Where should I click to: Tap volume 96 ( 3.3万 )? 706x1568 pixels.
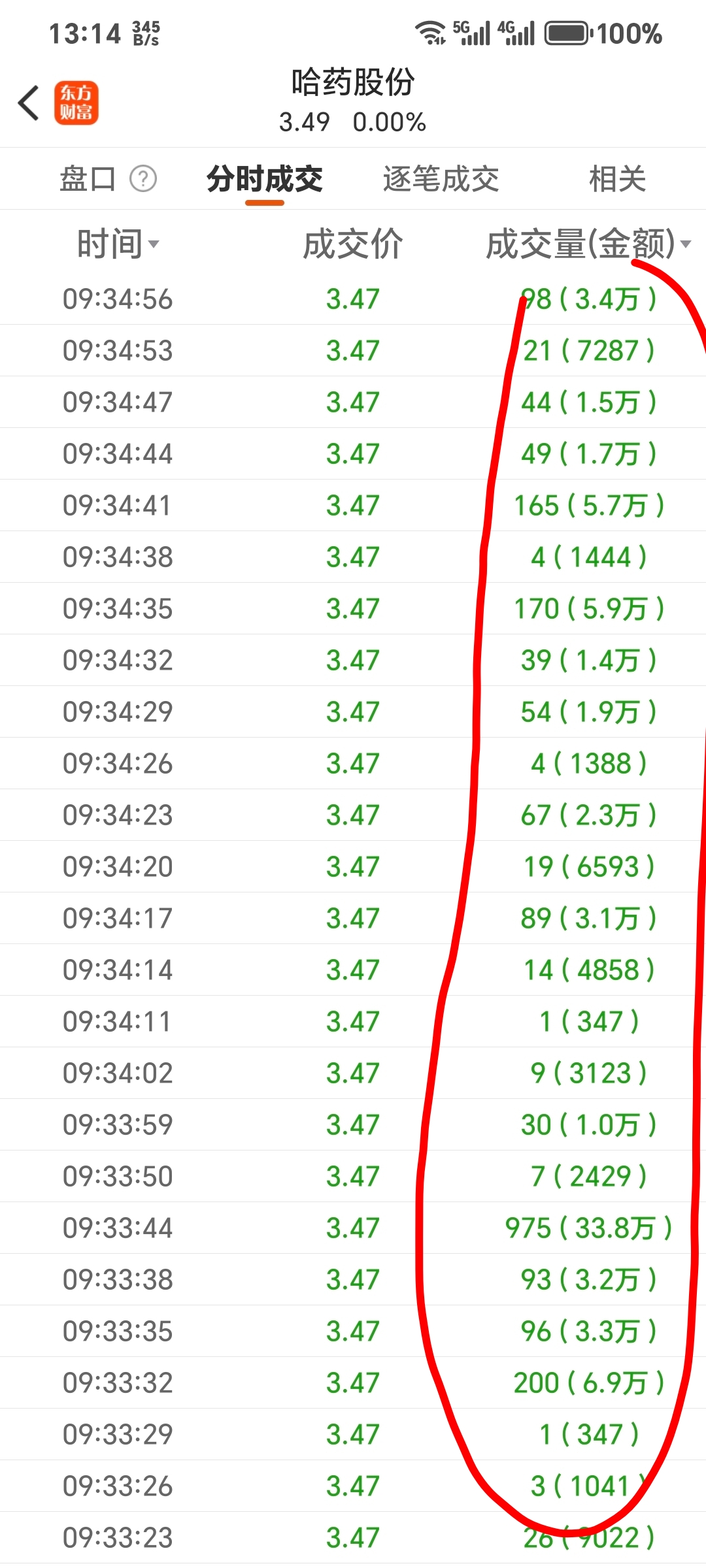point(589,1331)
